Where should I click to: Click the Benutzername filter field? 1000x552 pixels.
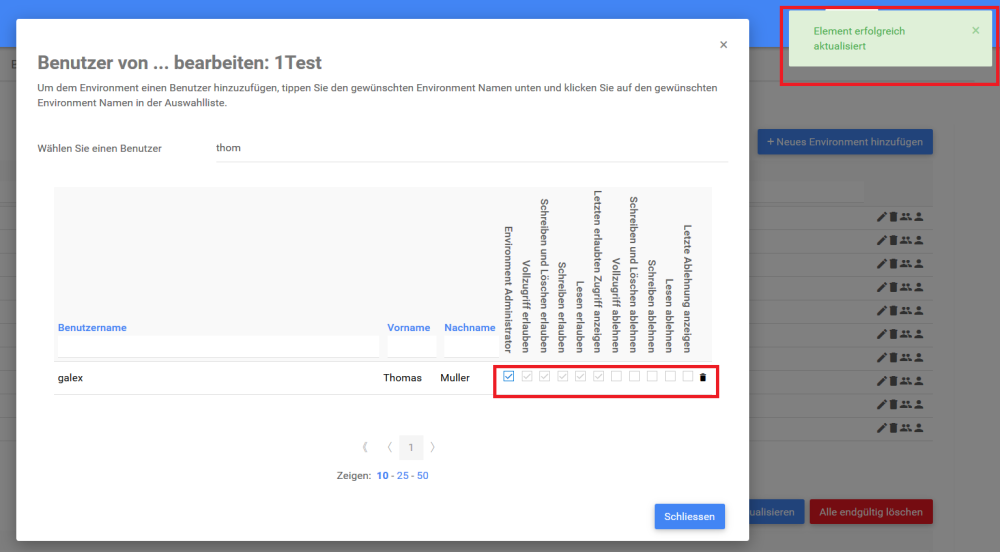[x=218, y=346]
